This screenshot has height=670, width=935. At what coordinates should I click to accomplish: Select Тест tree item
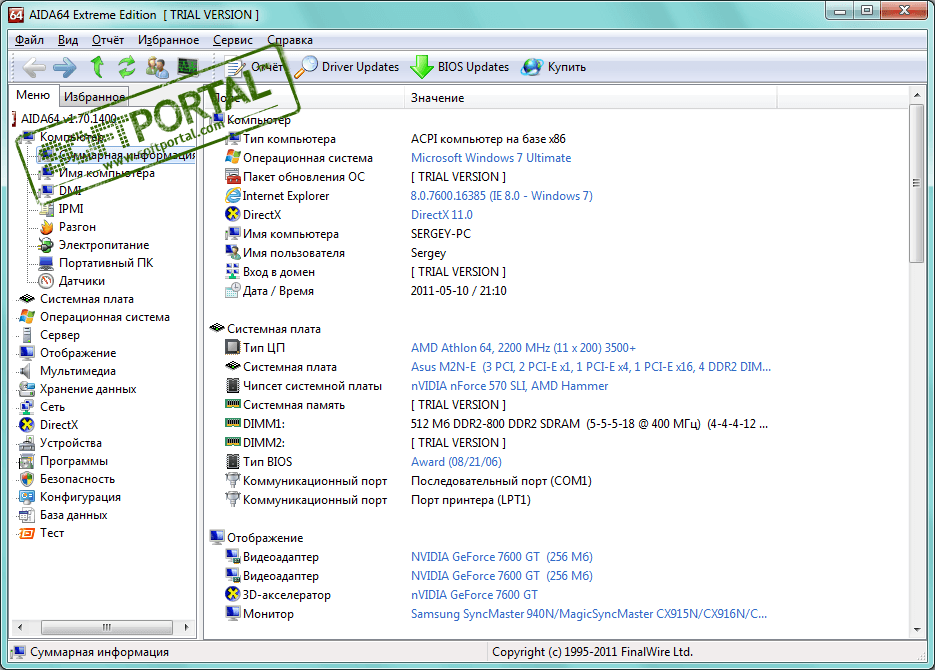point(51,533)
